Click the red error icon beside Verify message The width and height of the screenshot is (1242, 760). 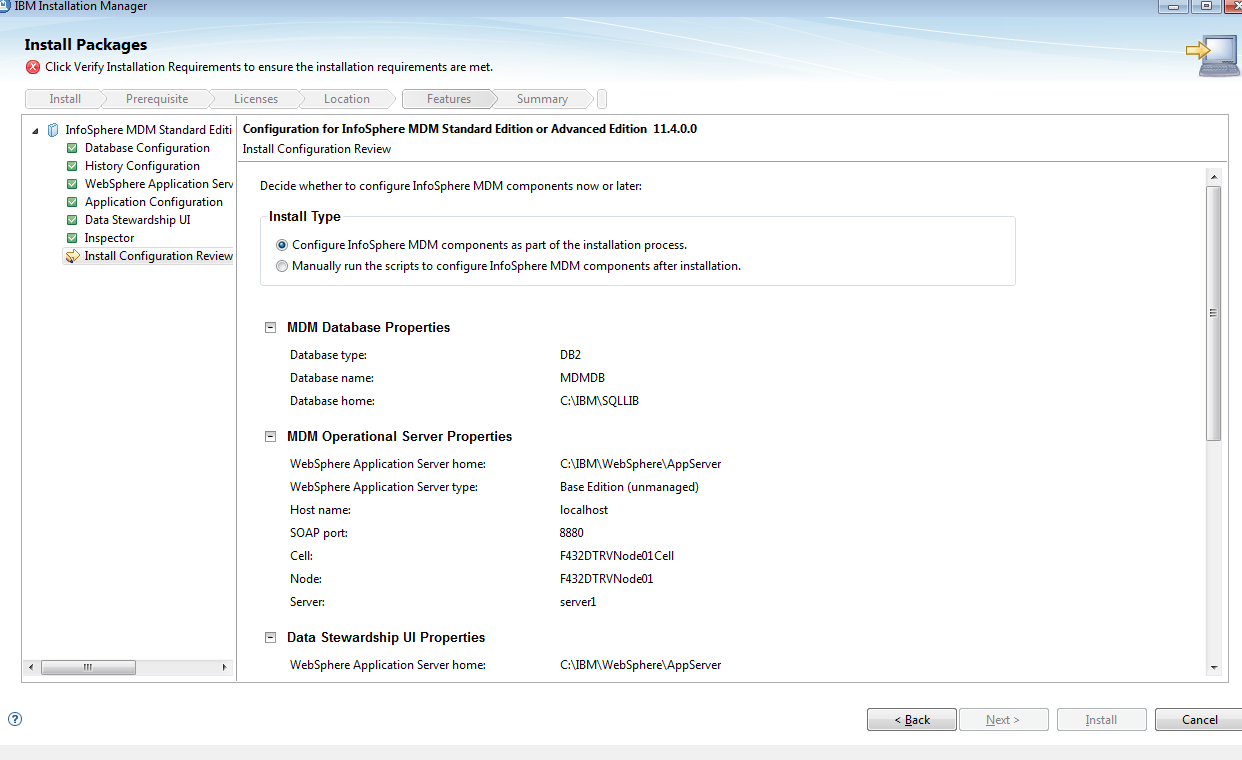(x=33, y=67)
